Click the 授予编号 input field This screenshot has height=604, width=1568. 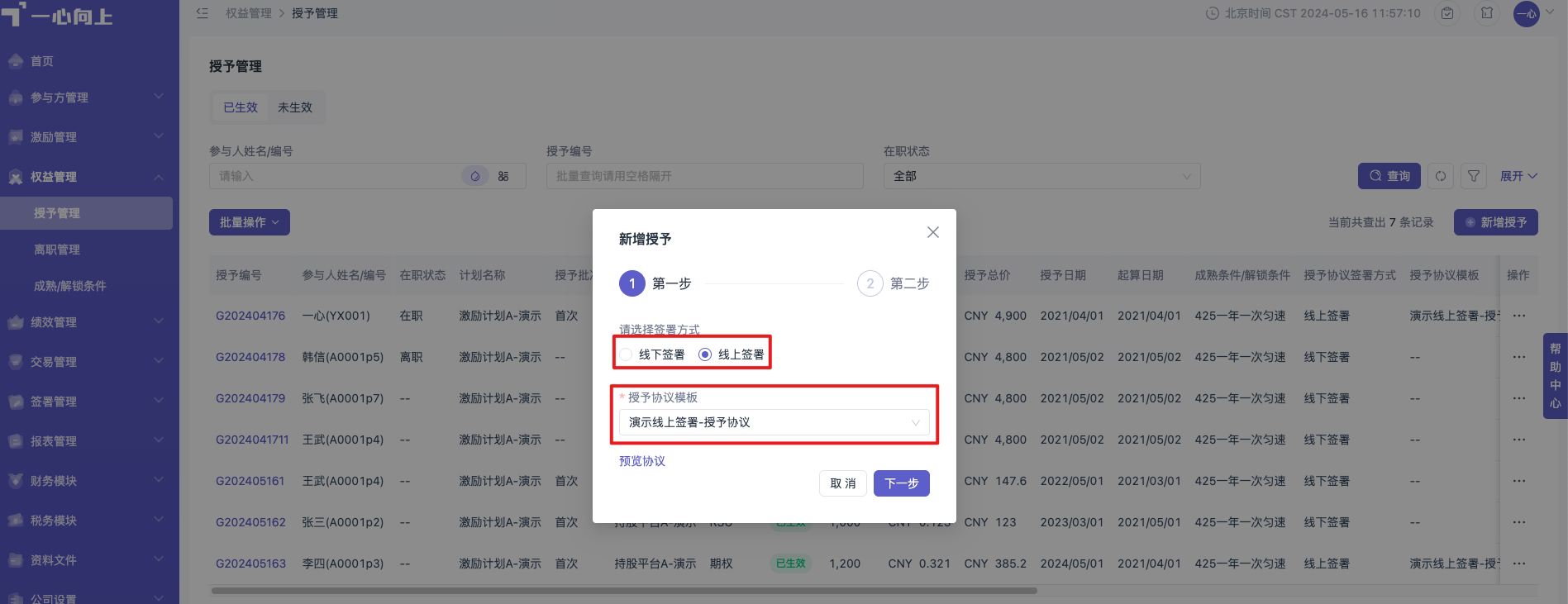(x=705, y=176)
